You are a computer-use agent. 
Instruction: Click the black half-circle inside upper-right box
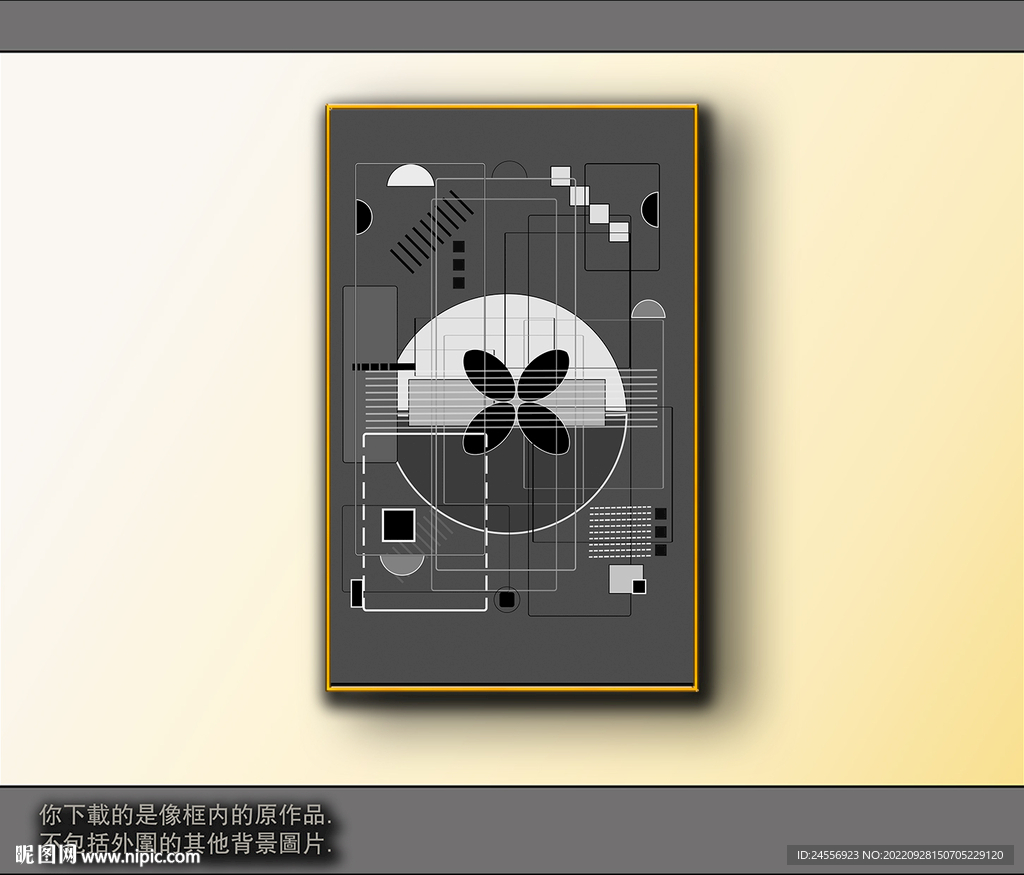(x=650, y=210)
